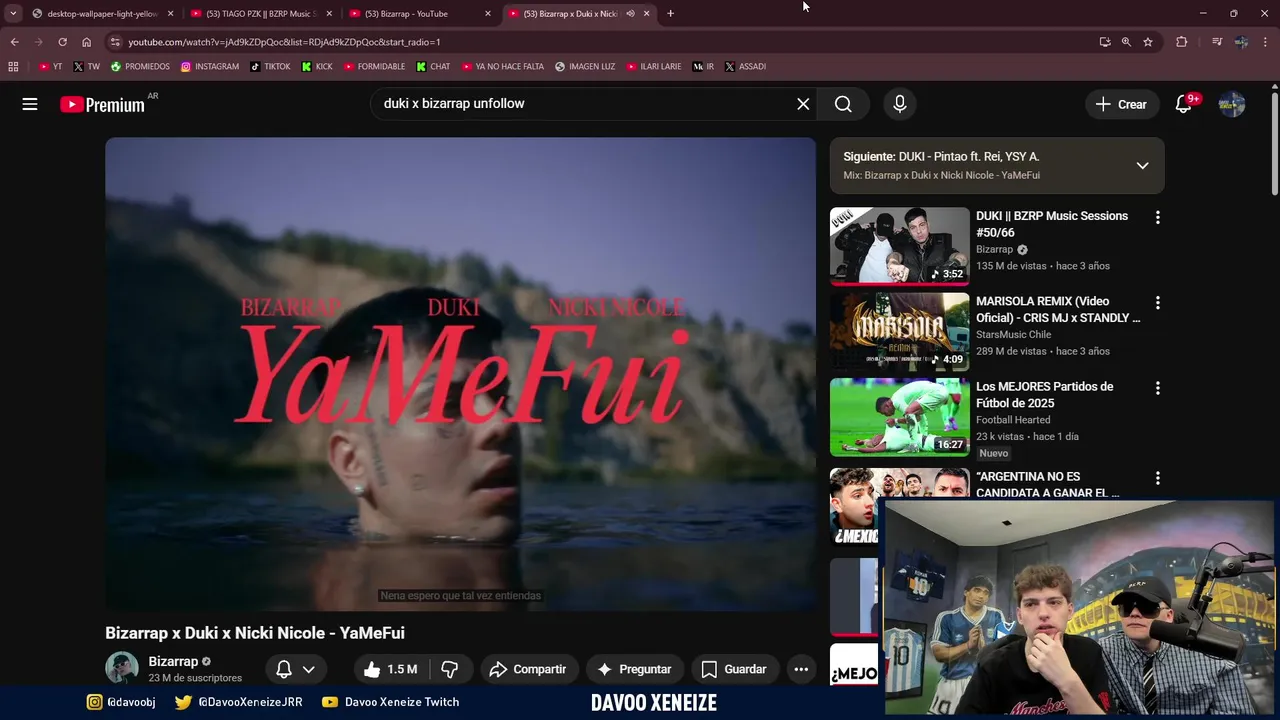Open YA NO HACE FALTA bookmark
This screenshot has width=1280, height=720.
click(x=503, y=67)
